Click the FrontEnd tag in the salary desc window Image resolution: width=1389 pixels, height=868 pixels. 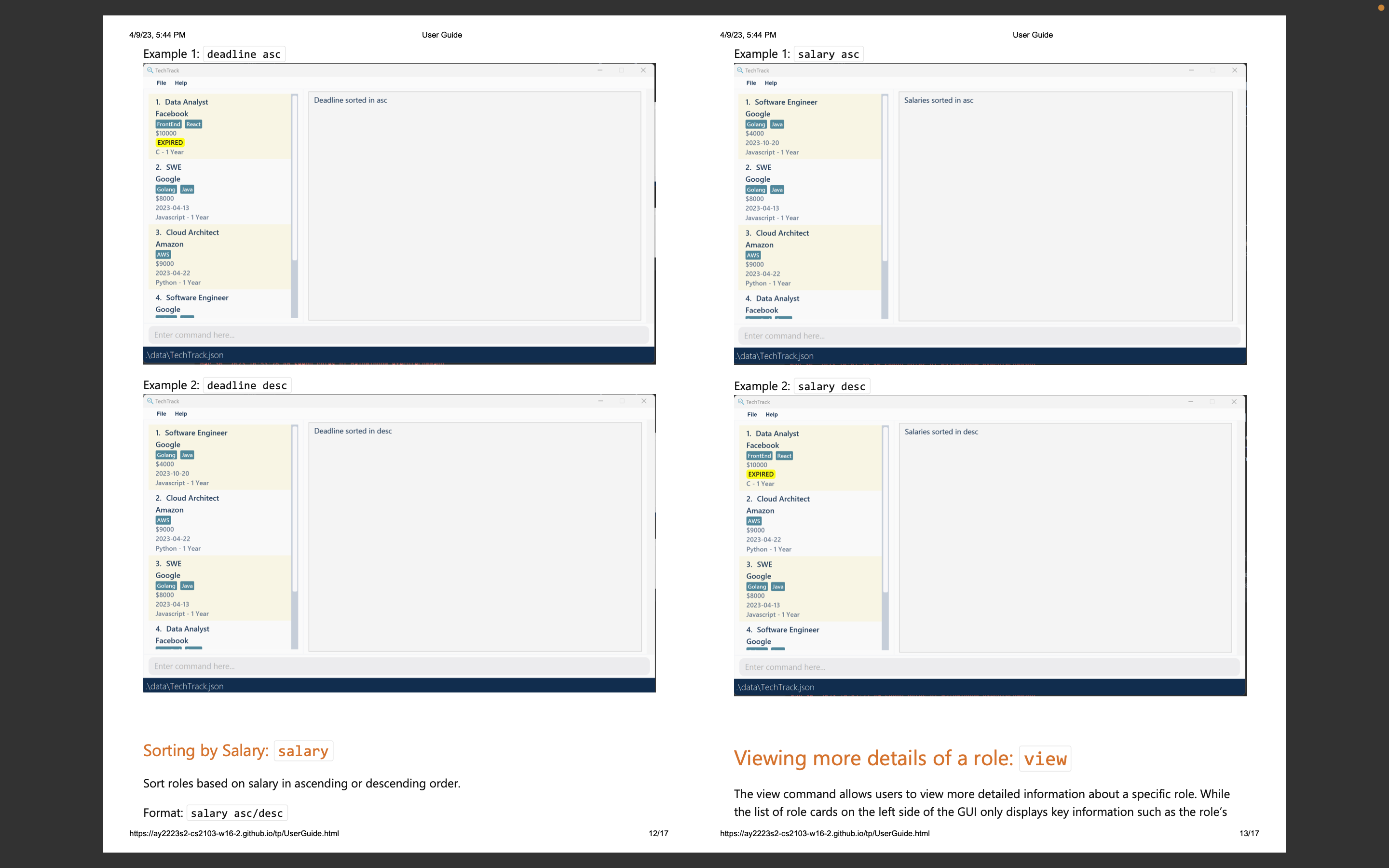click(x=759, y=456)
